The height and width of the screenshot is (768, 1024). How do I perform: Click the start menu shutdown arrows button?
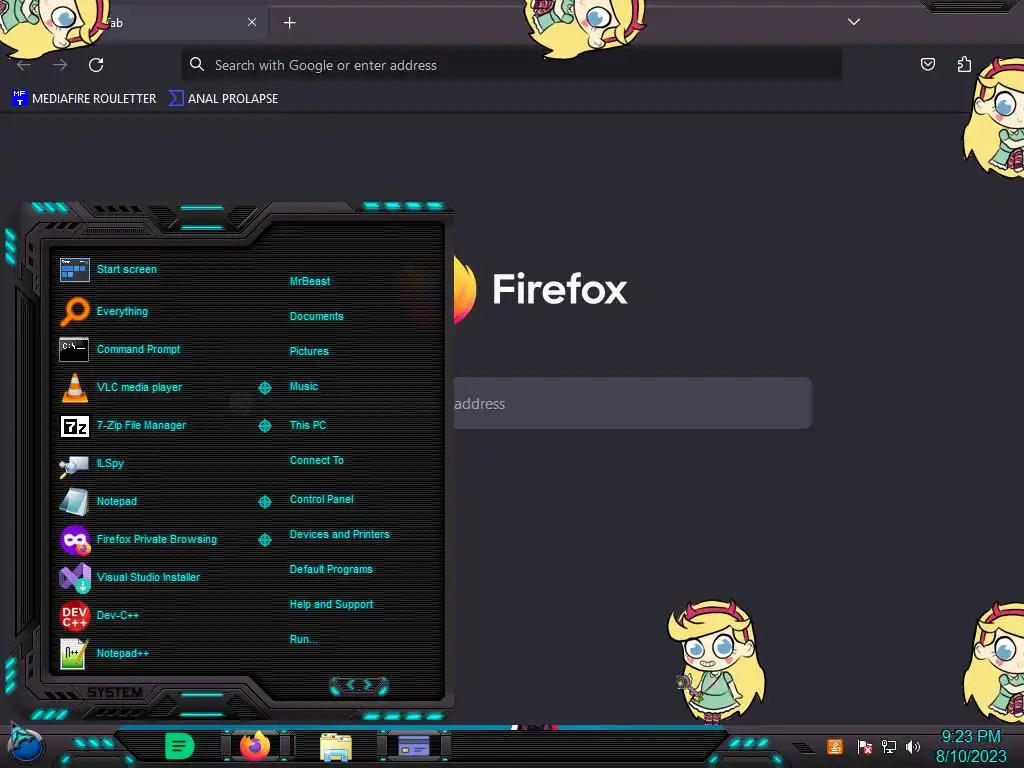[x=359, y=685]
